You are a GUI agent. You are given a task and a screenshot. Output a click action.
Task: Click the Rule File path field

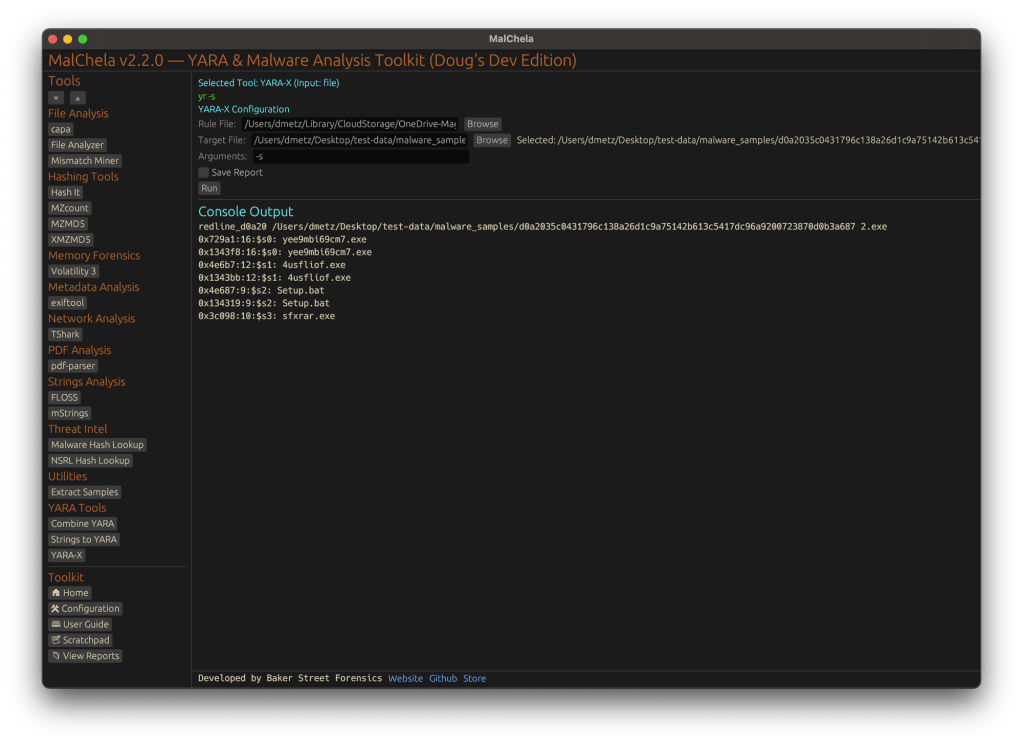pos(350,124)
